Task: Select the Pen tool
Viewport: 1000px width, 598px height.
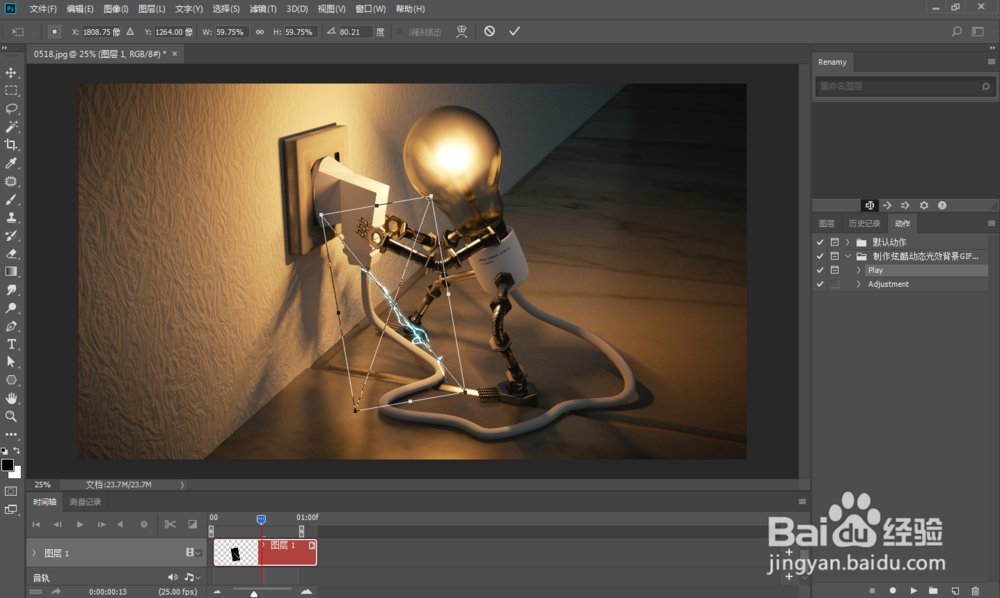Action: click(11, 326)
